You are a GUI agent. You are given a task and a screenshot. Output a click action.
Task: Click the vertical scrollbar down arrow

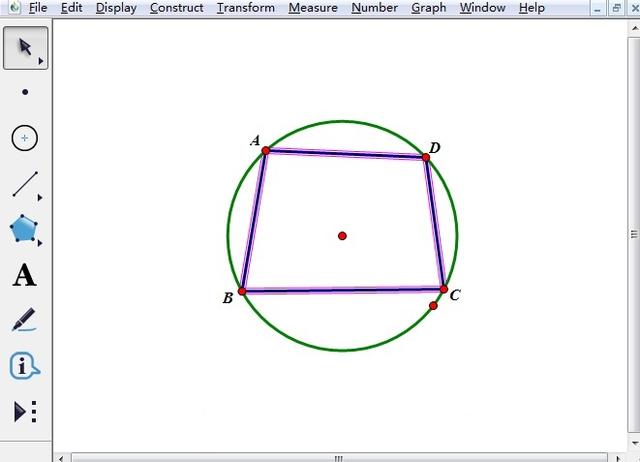click(x=635, y=442)
